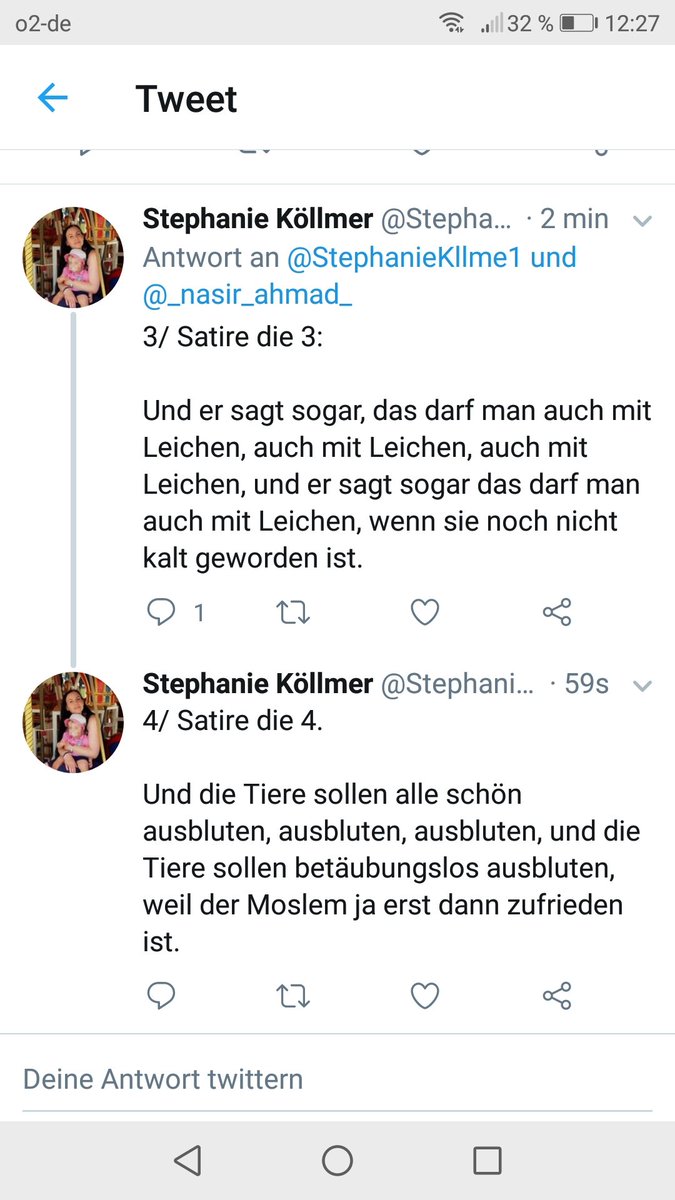Expand options chevron on 2 min tweet
Viewport: 675px width, 1200px height.
[x=642, y=221]
